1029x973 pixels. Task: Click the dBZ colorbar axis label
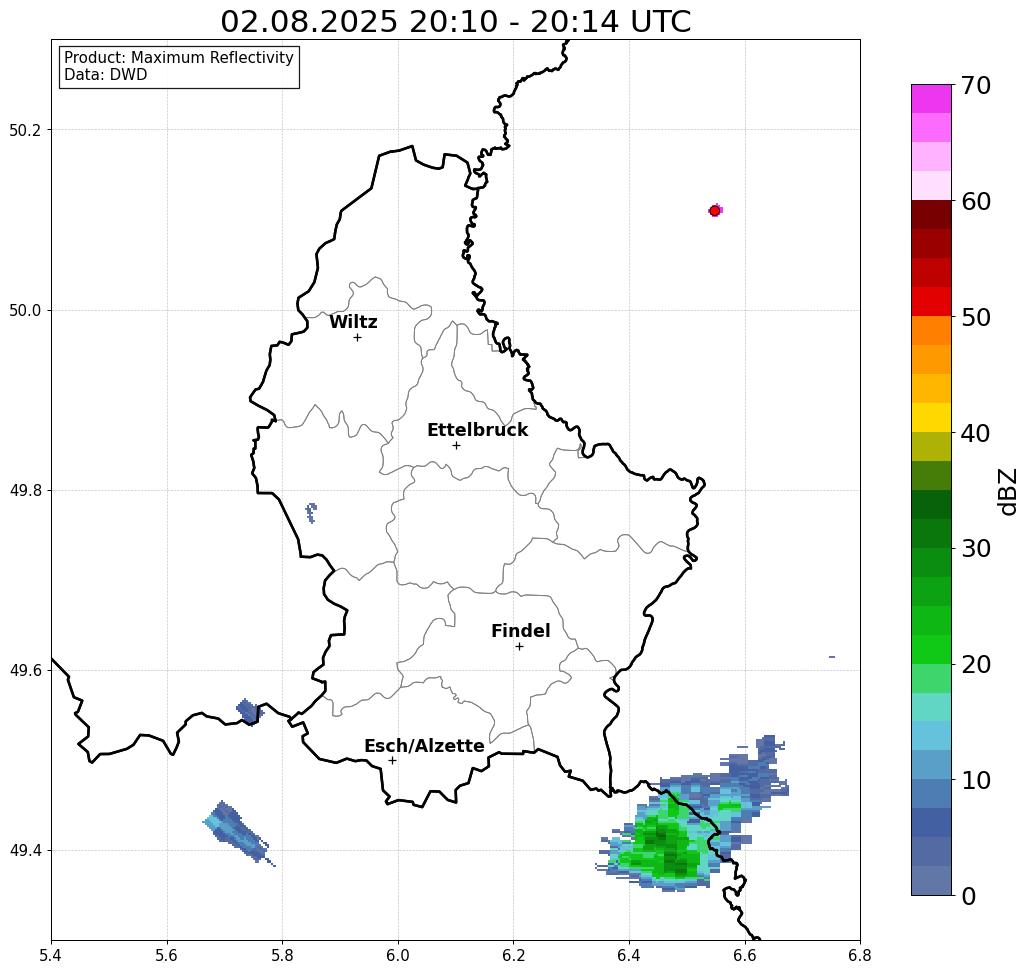pos(1008,491)
